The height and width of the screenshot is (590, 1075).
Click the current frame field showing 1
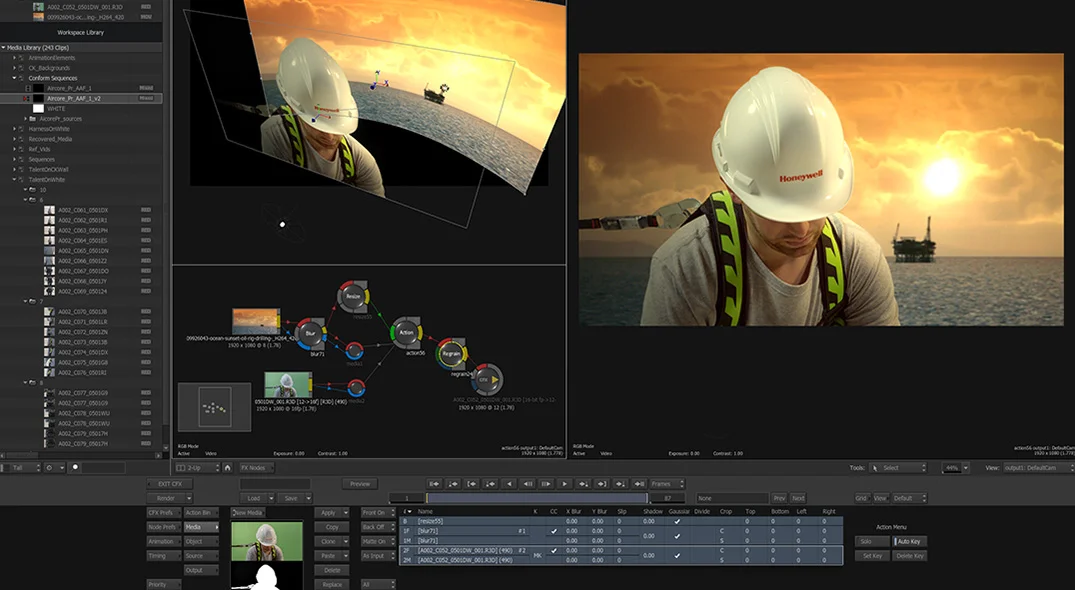click(x=407, y=498)
